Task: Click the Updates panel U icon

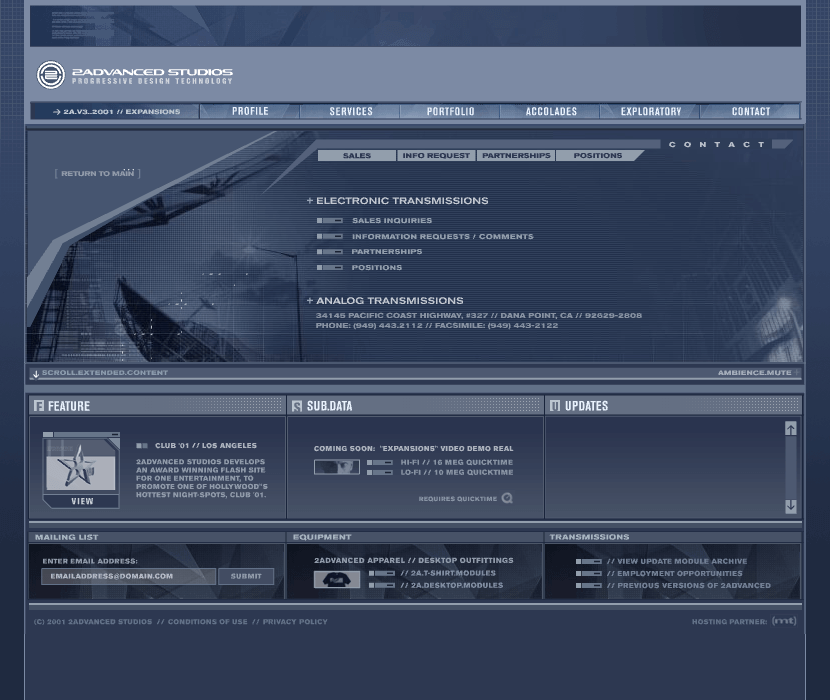Action: [x=555, y=406]
